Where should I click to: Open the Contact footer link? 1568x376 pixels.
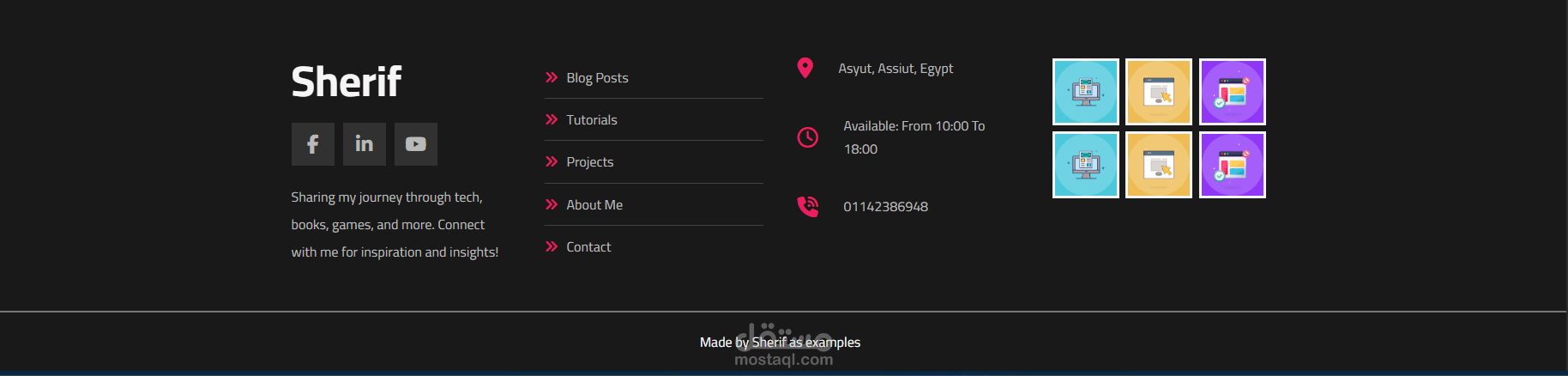(588, 246)
